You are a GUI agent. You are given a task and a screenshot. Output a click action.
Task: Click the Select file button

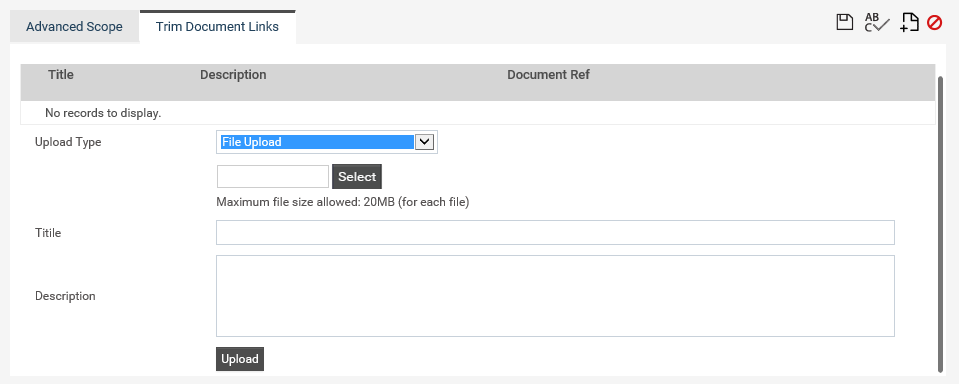[357, 177]
